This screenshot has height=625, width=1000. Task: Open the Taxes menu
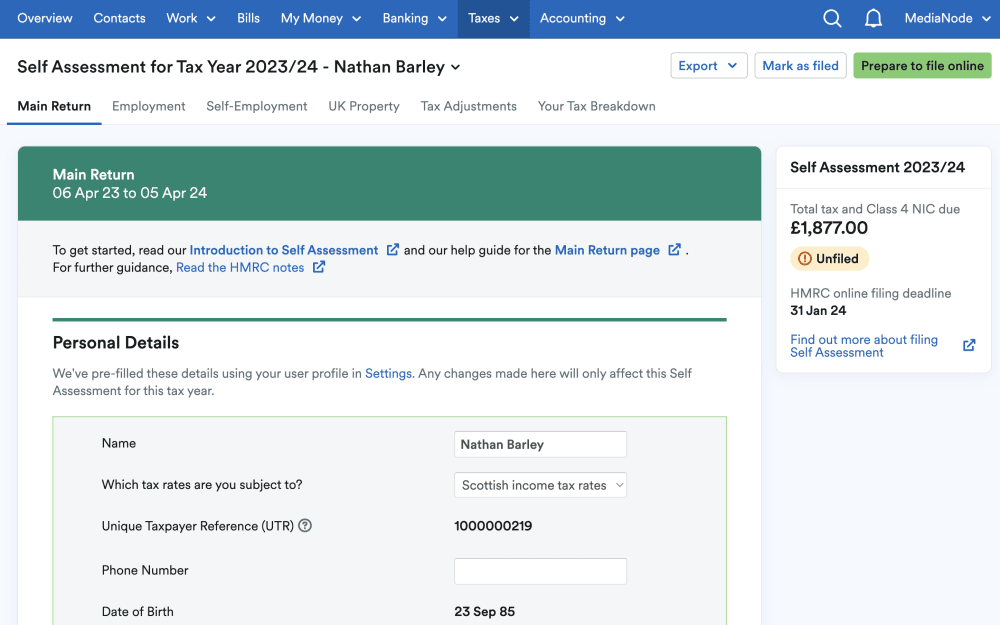pyautogui.click(x=494, y=19)
